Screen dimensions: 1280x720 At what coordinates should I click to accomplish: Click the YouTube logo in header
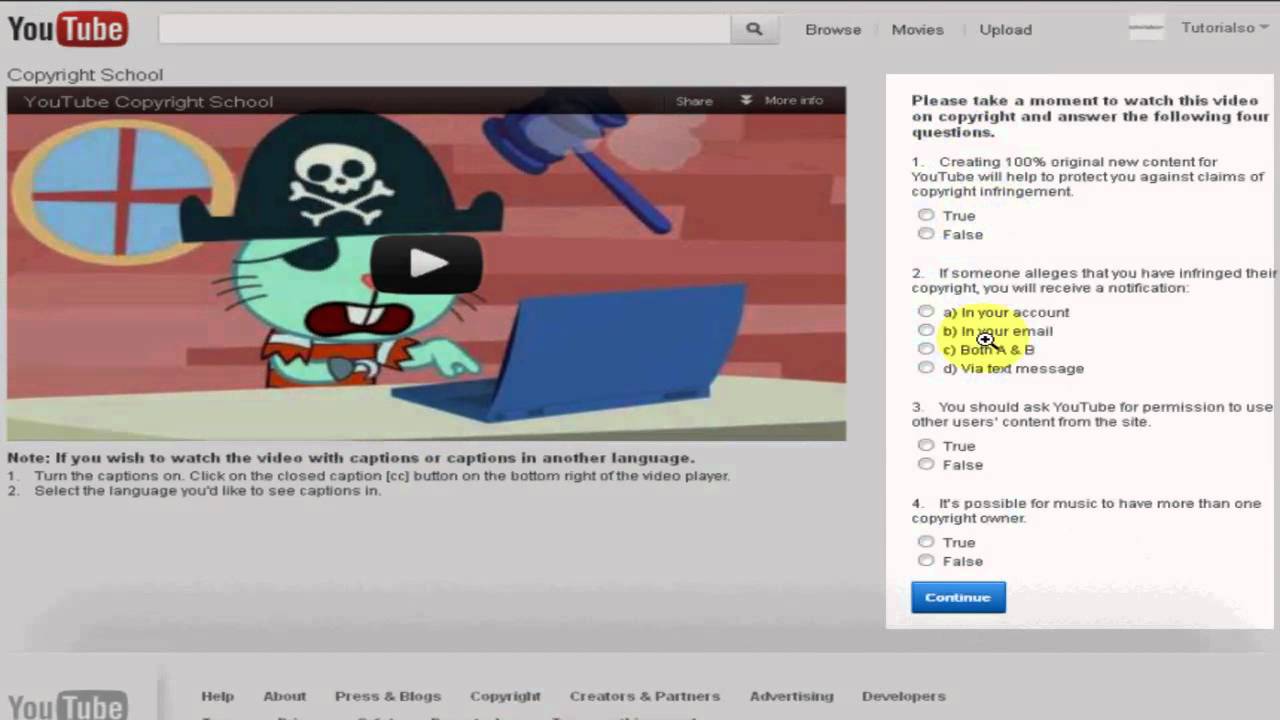point(68,29)
